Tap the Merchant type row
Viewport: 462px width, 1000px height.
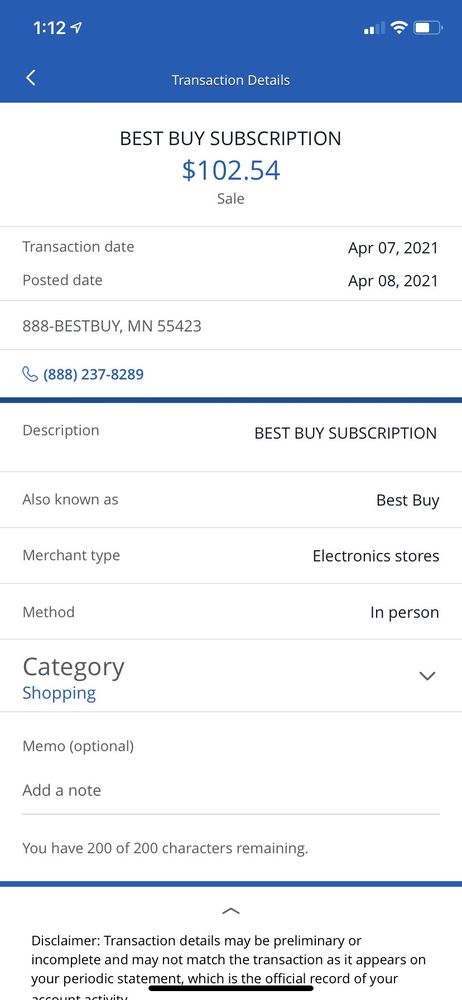pyautogui.click(x=231, y=555)
